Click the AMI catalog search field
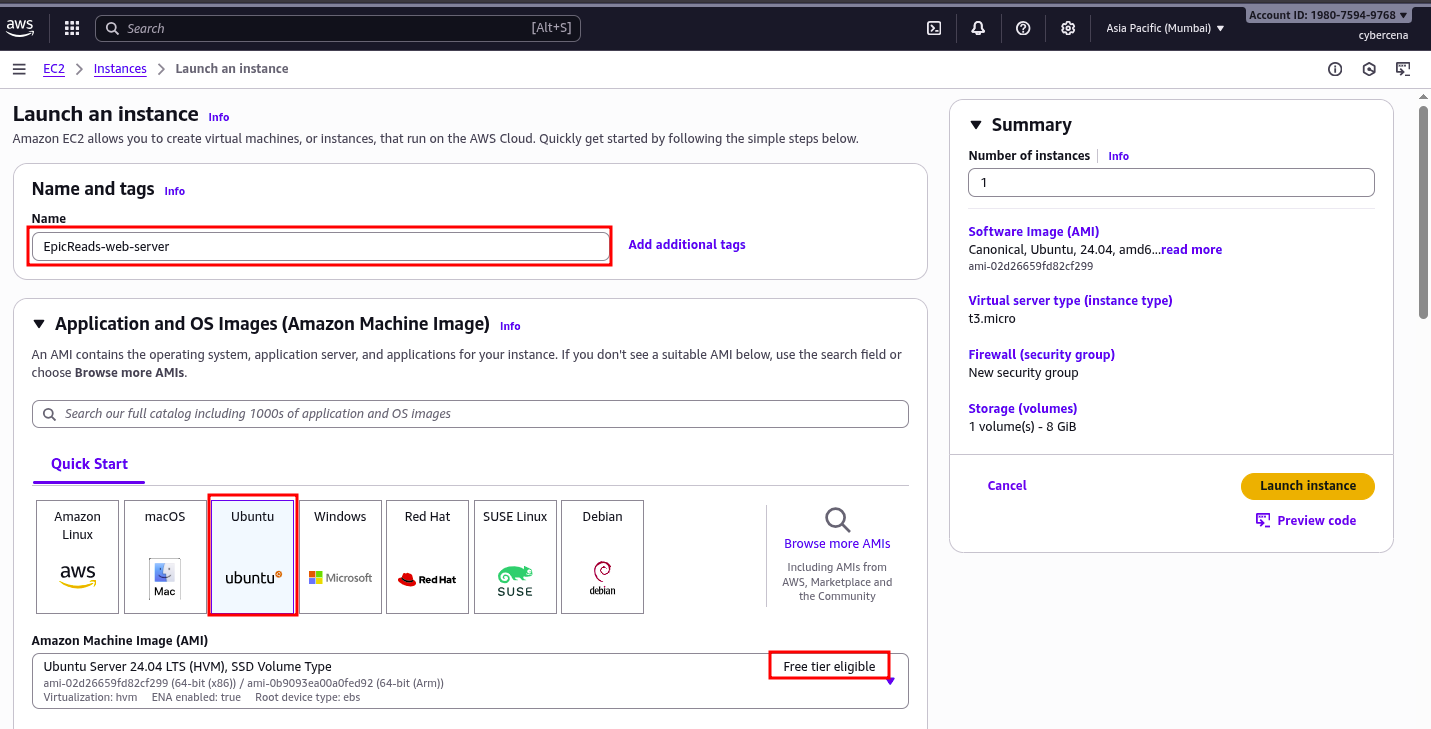The height and width of the screenshot is (729, 1431). coord(470,414)
